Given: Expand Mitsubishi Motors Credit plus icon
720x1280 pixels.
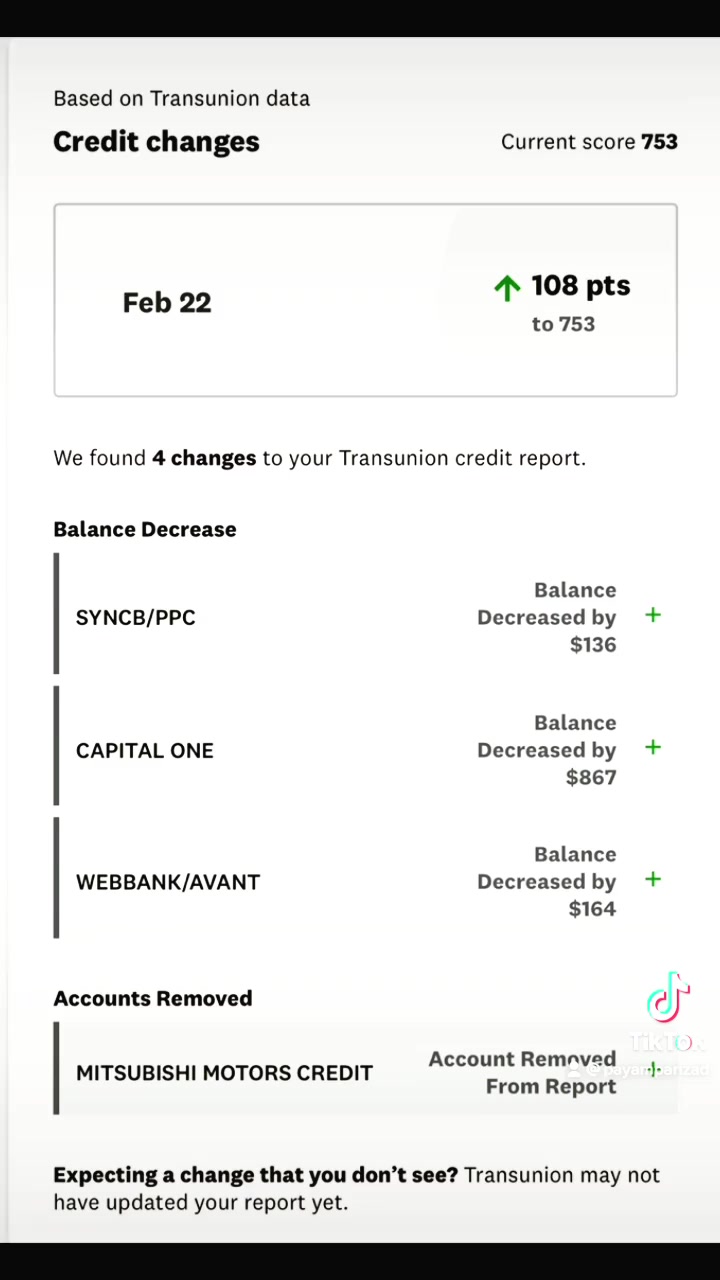Looking at the screenshot, I should point(653,1070).
